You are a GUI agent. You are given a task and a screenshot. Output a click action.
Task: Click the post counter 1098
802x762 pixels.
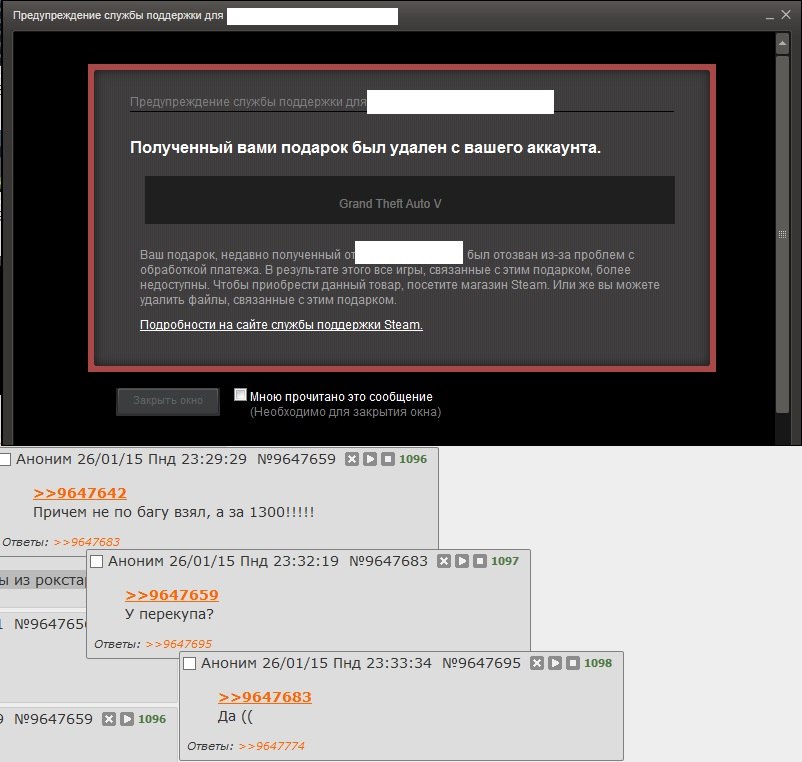pos(598,663)
